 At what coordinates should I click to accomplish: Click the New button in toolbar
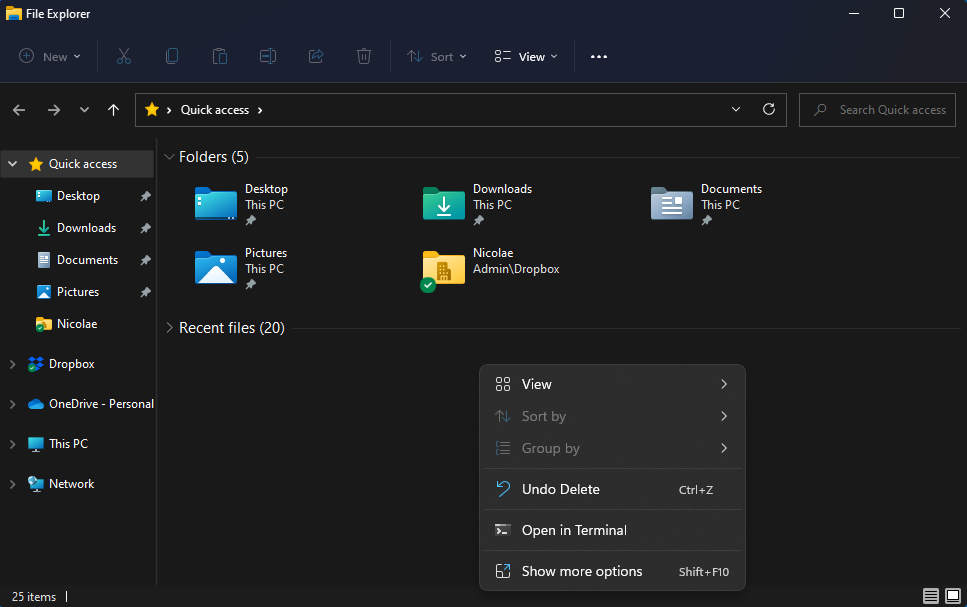point(50,57)
